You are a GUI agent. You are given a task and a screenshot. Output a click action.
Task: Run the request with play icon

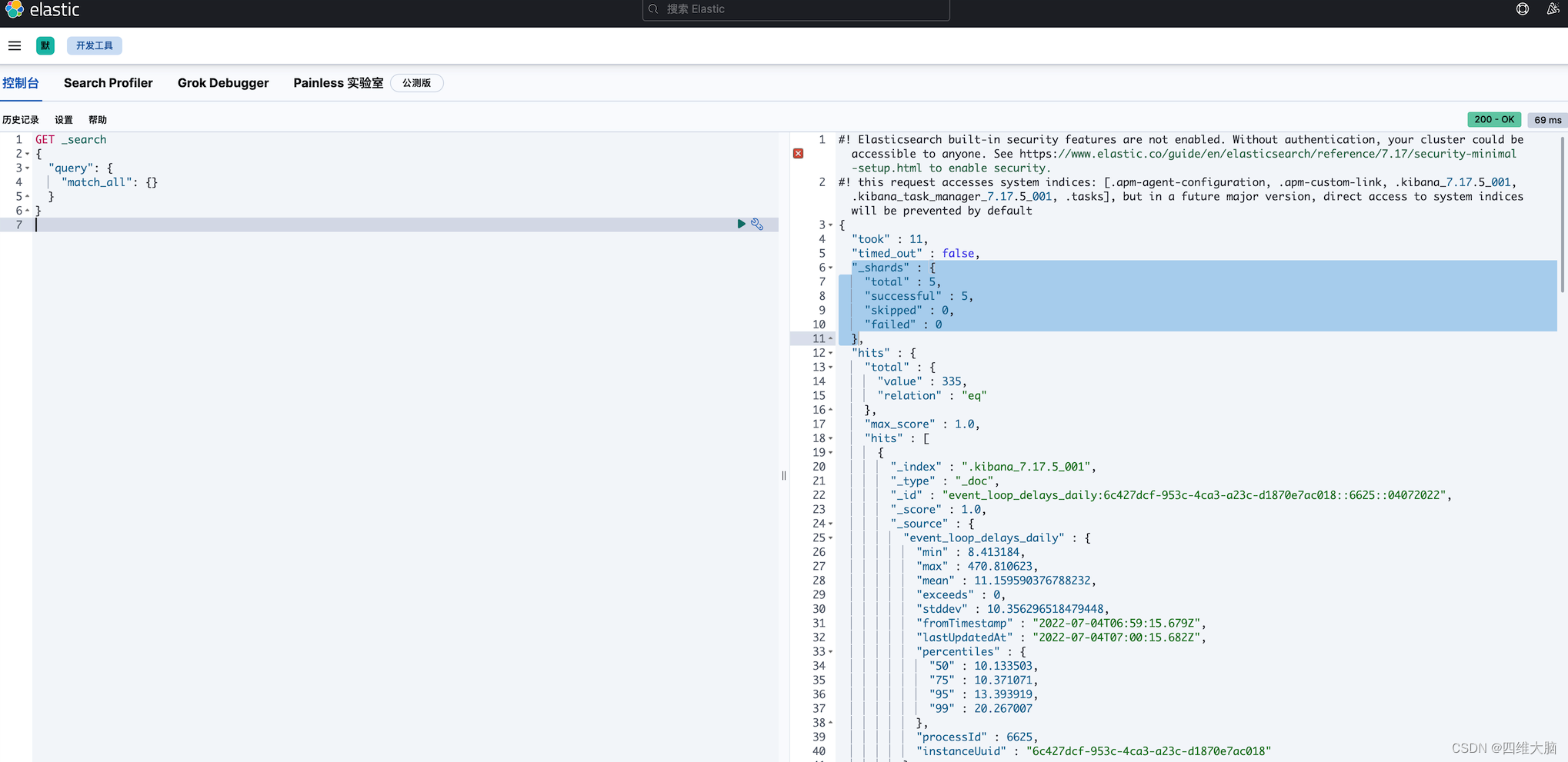(741, 224)
